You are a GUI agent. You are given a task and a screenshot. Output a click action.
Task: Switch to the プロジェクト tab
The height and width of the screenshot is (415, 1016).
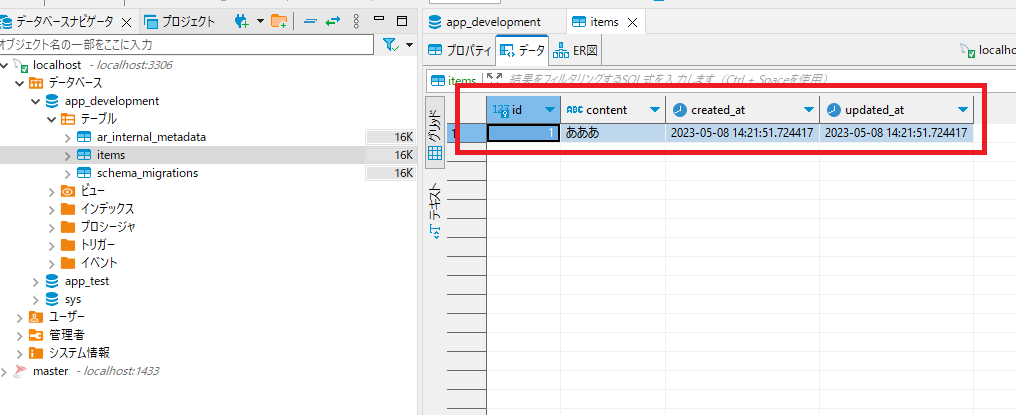180,21
